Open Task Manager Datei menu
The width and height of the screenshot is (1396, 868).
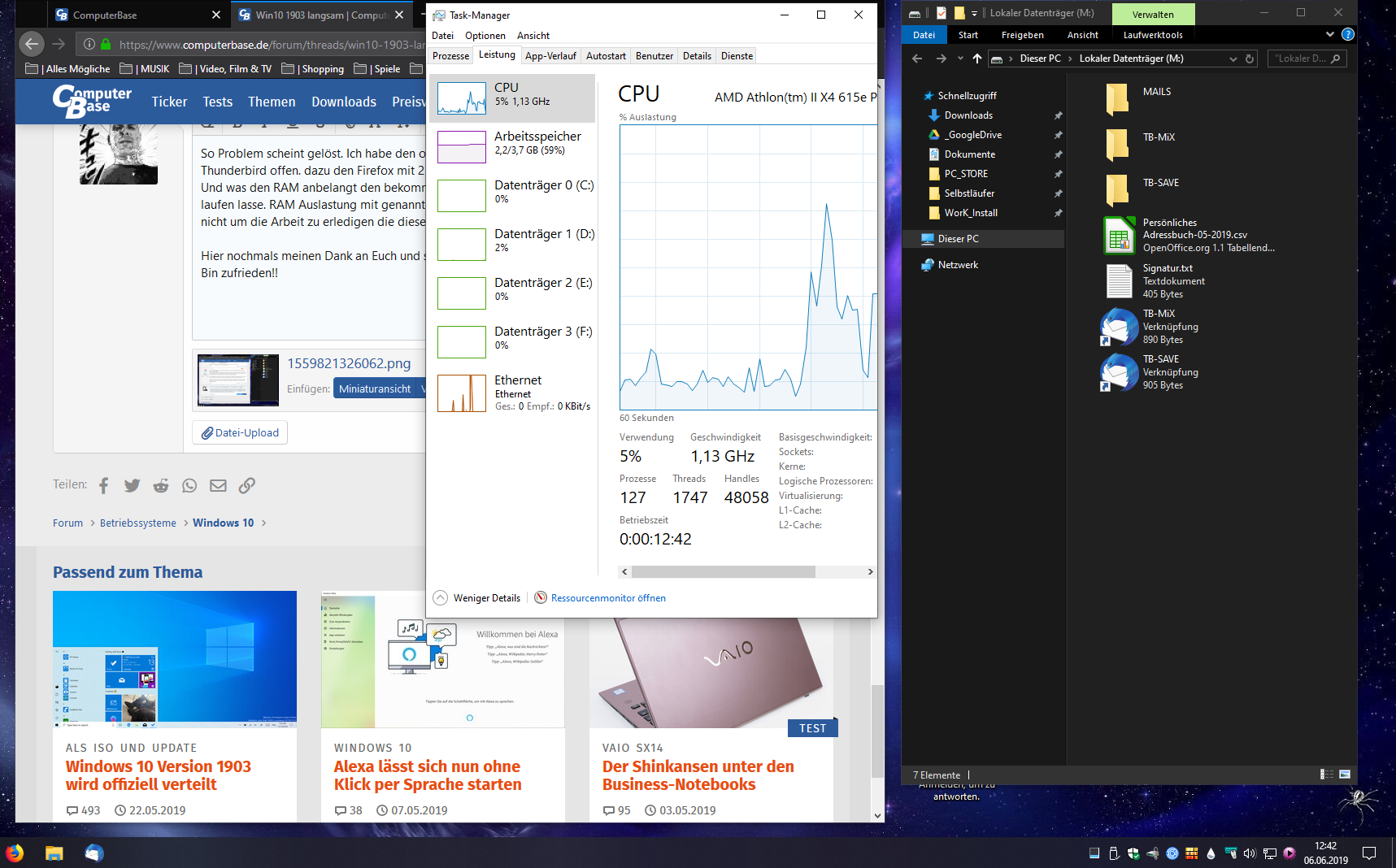[x=442, y=36]
